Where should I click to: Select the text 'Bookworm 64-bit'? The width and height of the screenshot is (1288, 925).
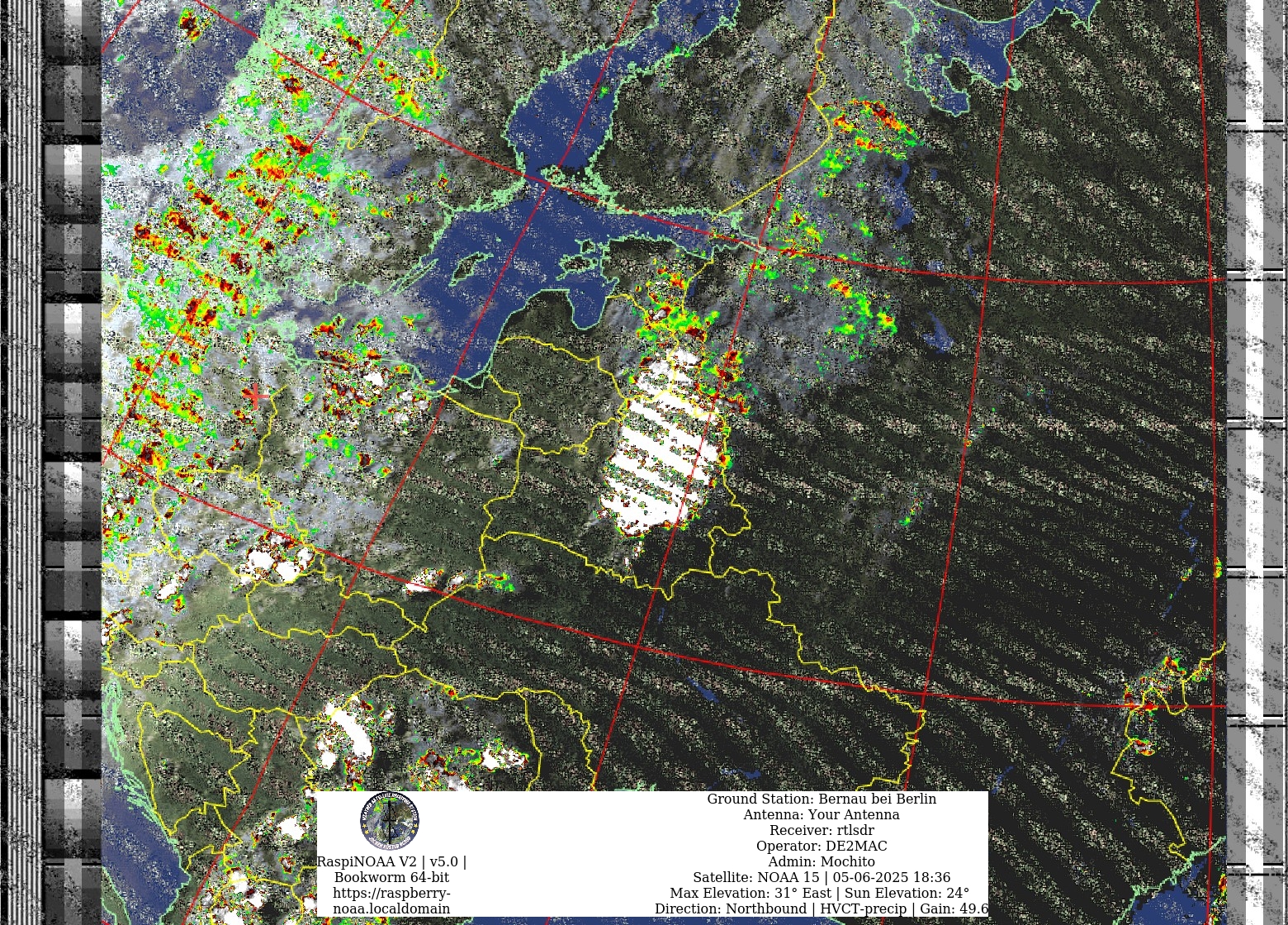392,878
